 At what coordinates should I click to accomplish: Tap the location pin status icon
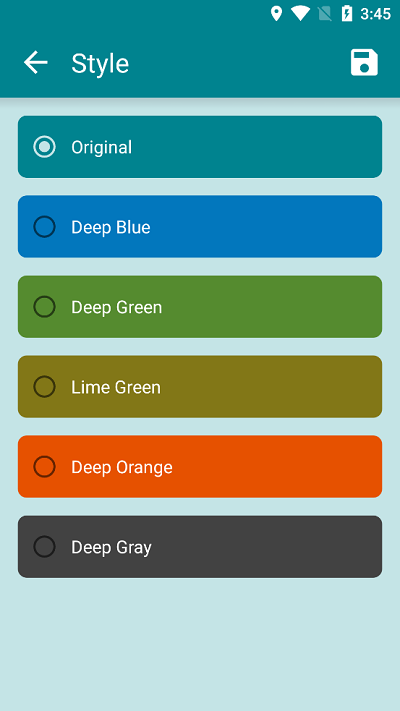276,14
